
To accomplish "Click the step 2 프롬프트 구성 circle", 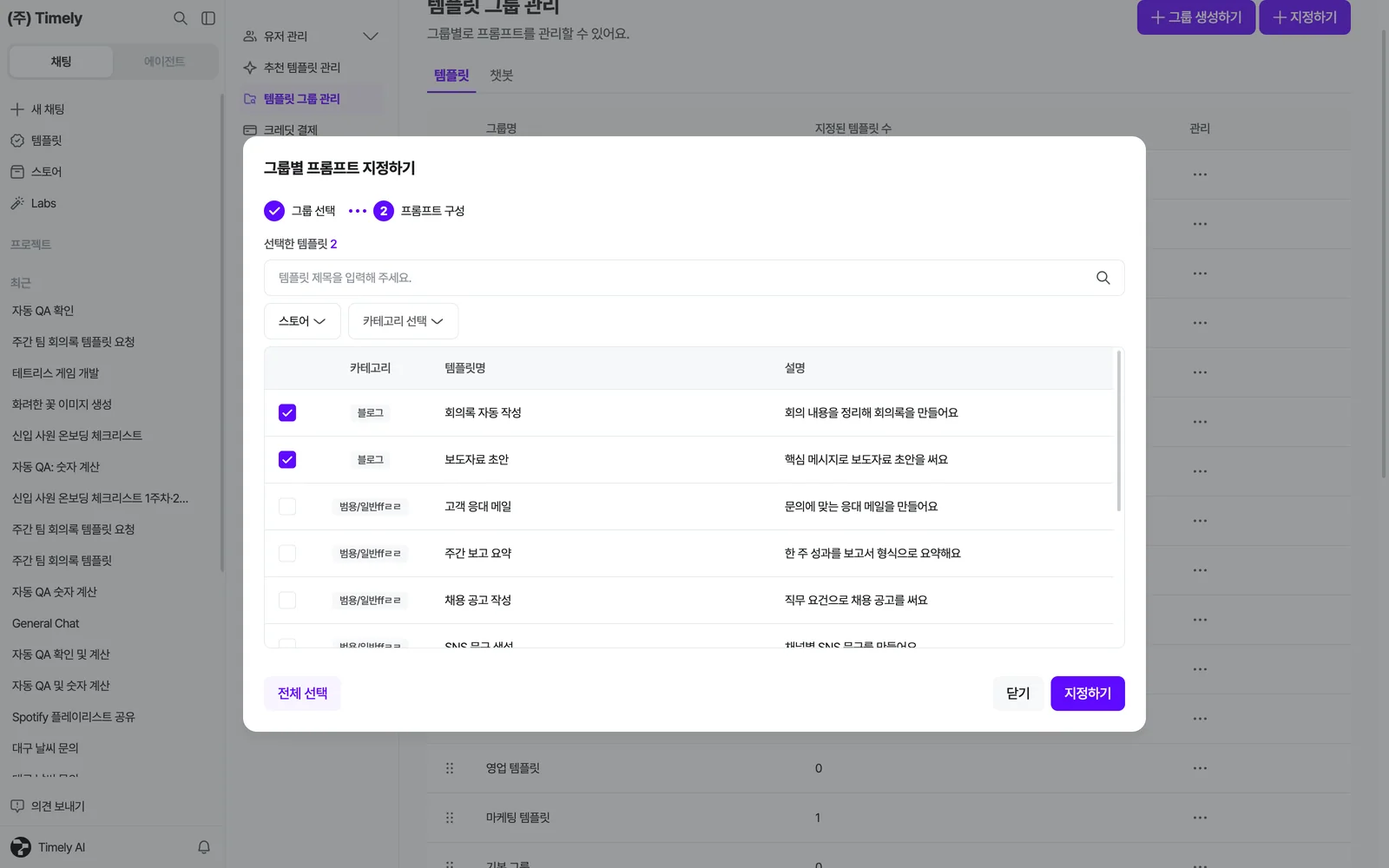I will (384, 211).
